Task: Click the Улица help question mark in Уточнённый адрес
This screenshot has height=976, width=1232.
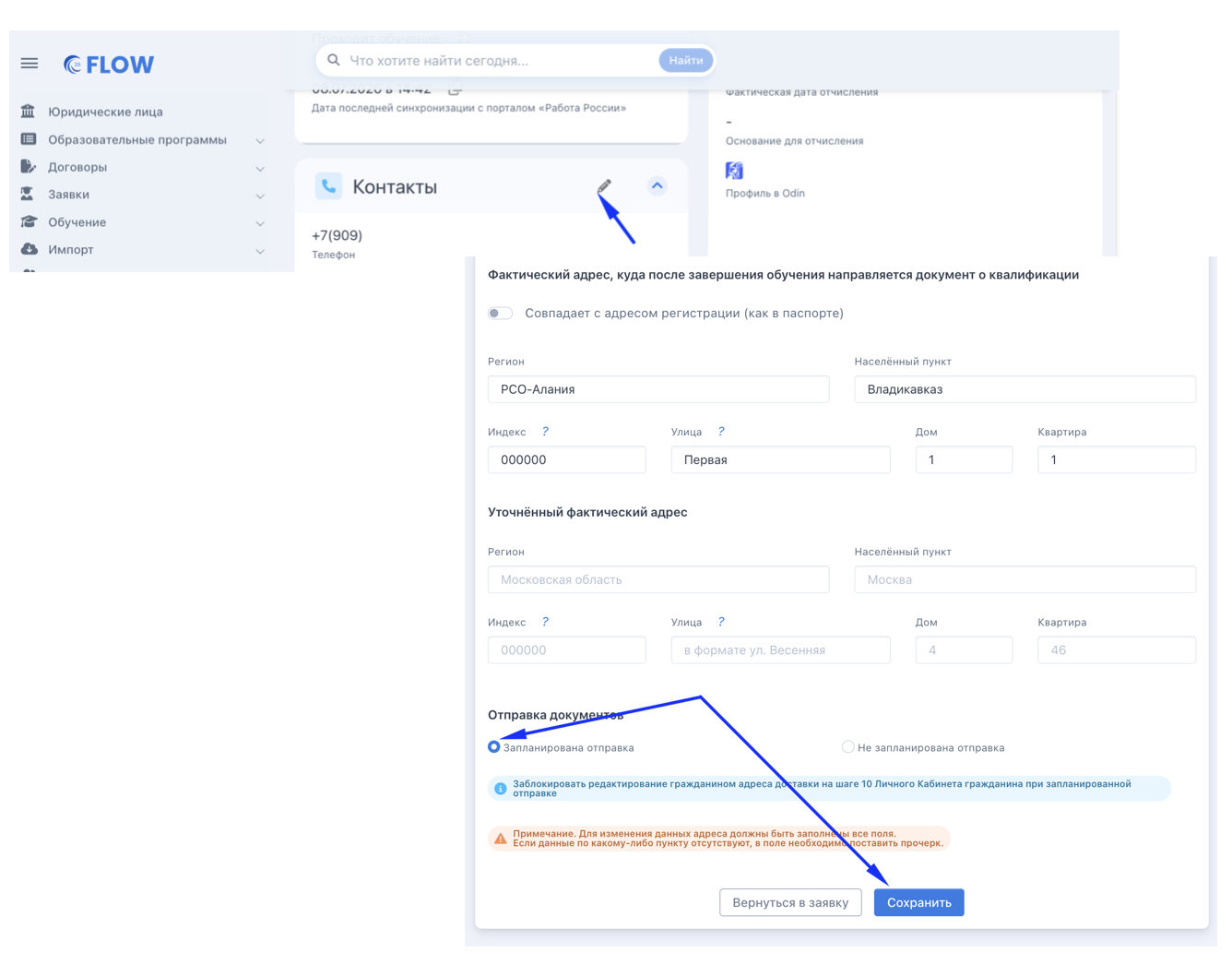Action: (721, 622)
